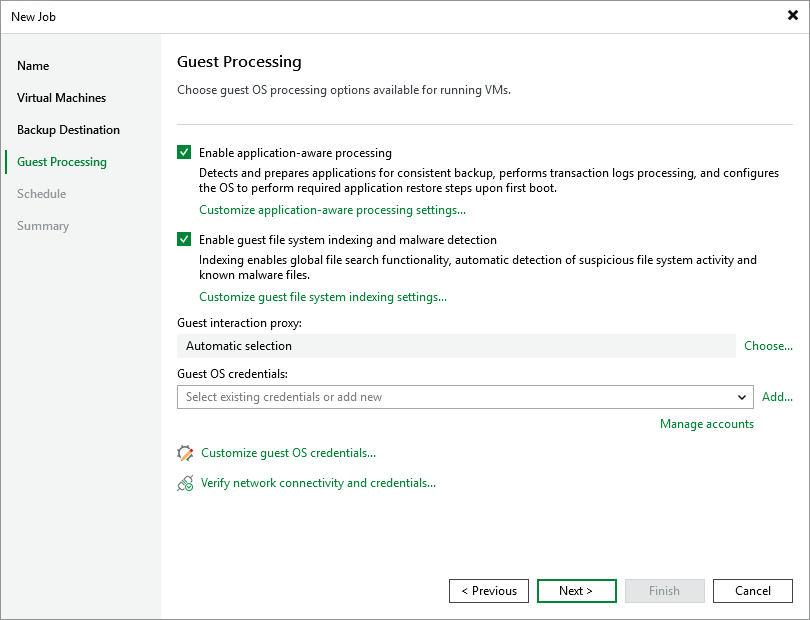Go to the Backup Destination step
810x620 pixels.
(68, 129)
